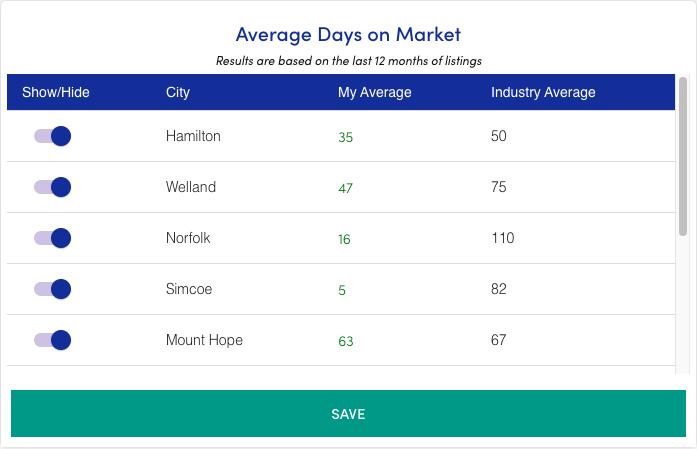Click the Show/Hide column header
This screenshot has width=697, height=449.
point(56,93)
